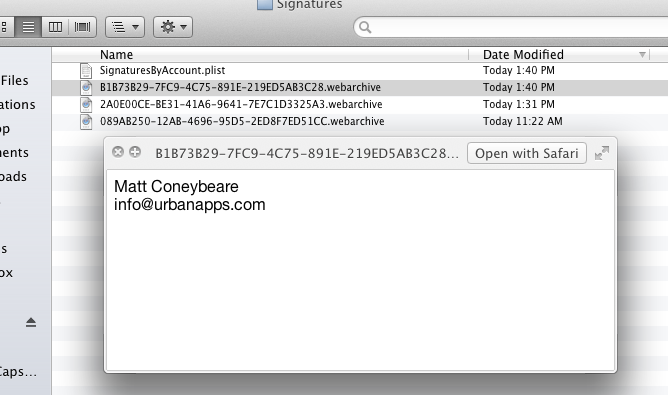
Task: Close the Quick Look preview panel
Action: (118, 152)
